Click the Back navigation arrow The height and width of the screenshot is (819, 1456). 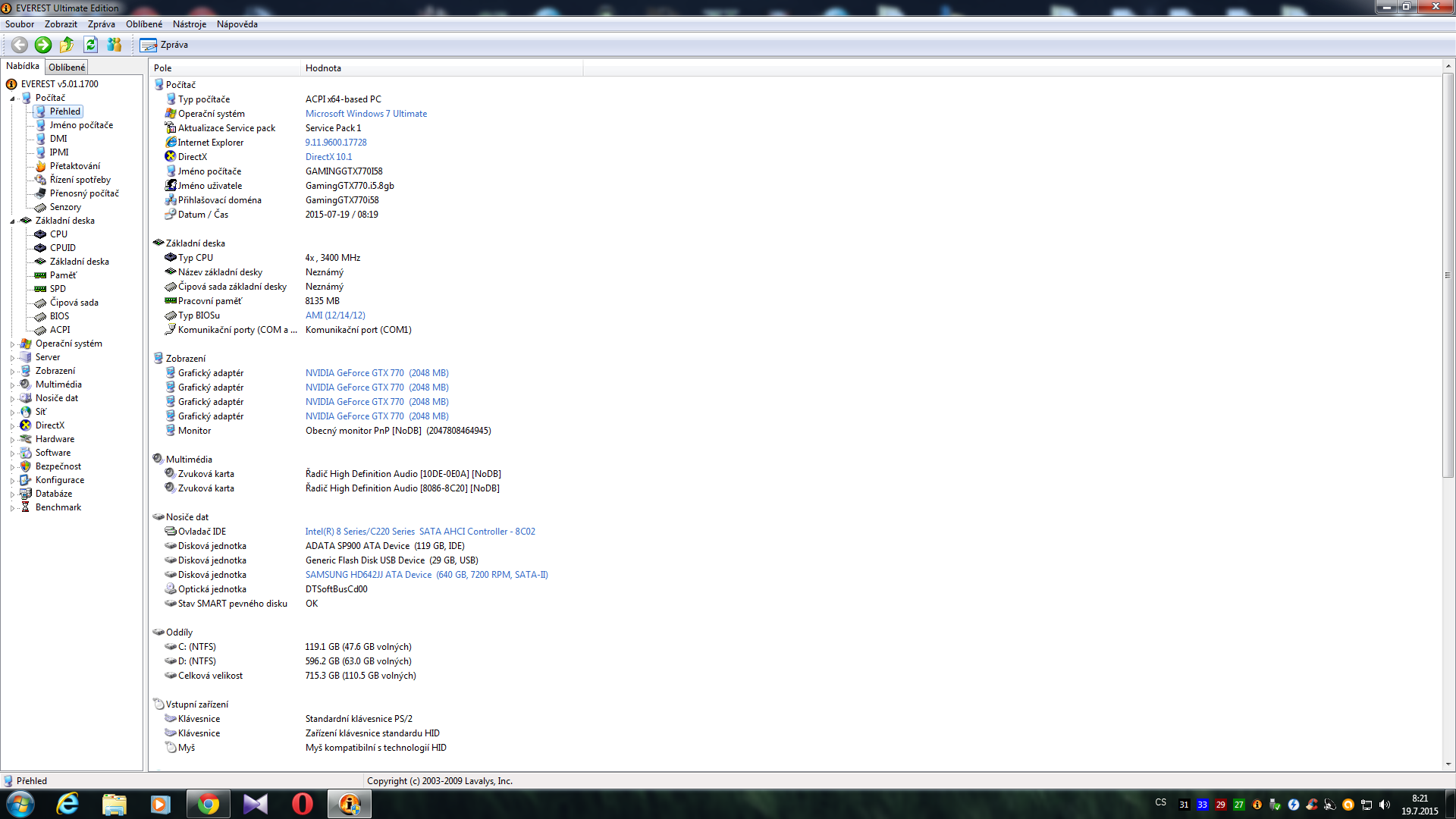point(20,45)
